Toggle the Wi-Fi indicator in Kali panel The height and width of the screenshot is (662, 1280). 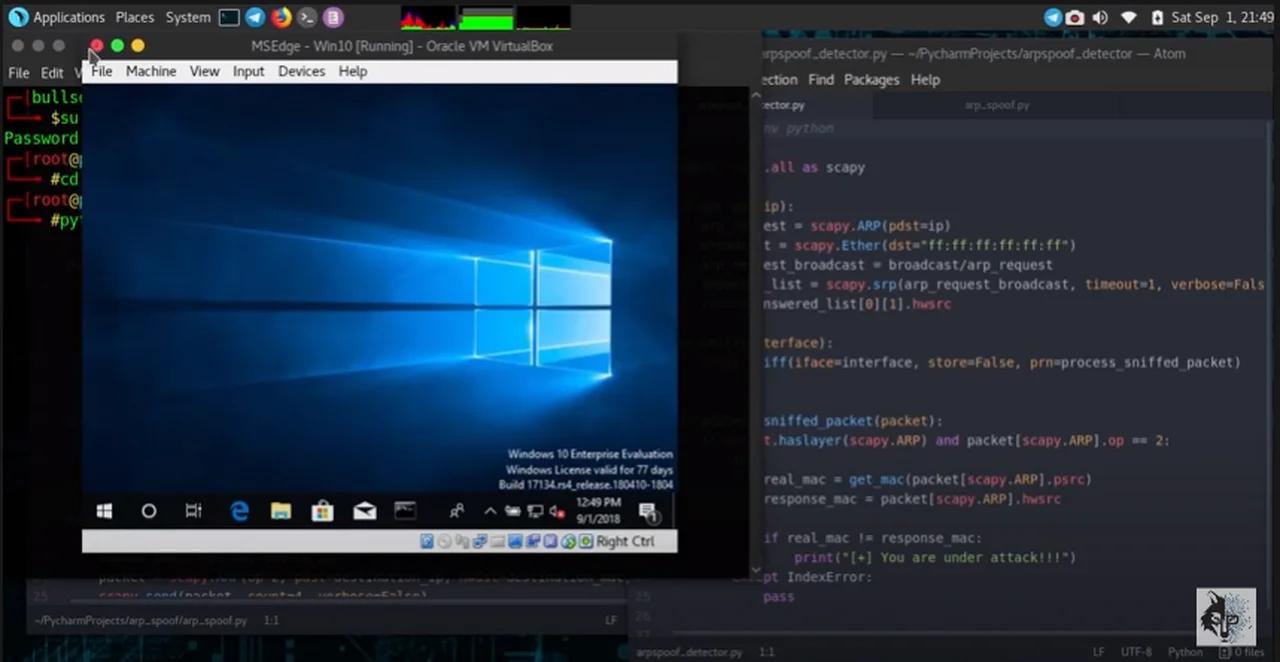(x=1128, y=17)
